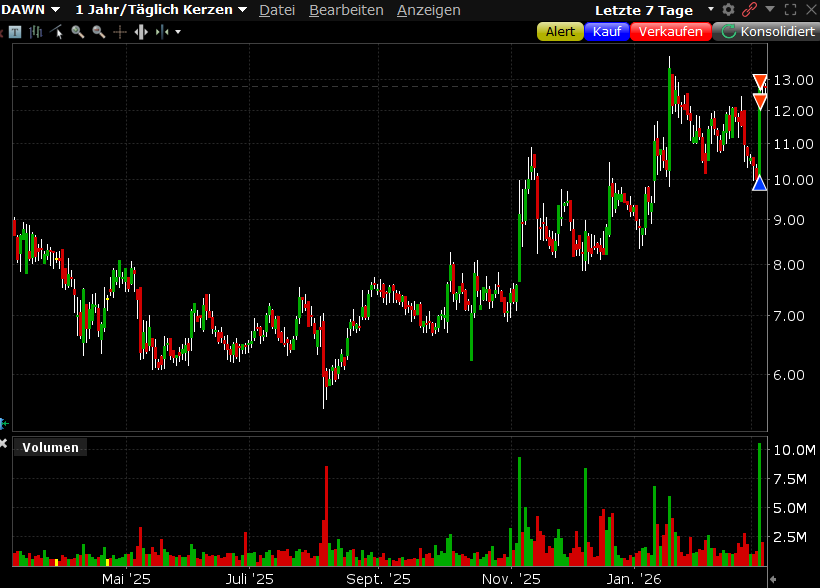Screen dimensions: 820x588
Task: Click the zoom in magnifier icon
Action: [x=78, y=31]
